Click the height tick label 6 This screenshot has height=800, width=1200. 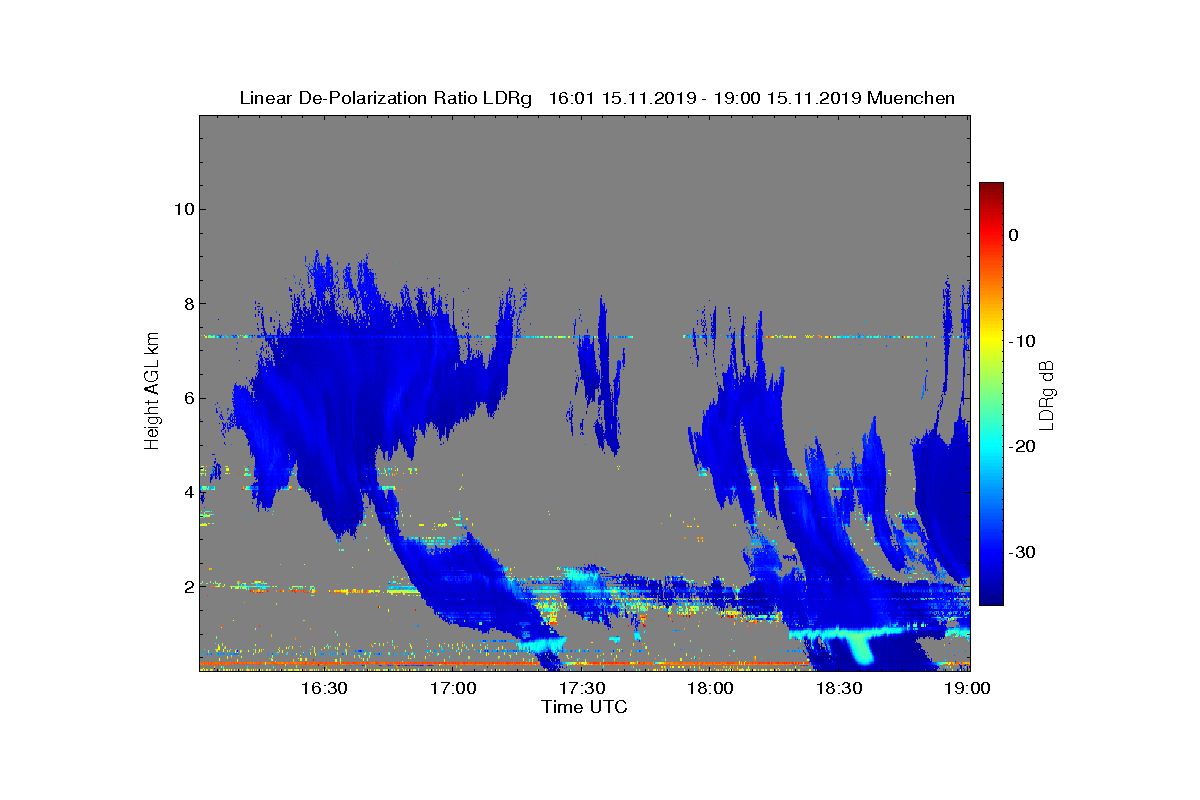[x=187, y=398]
